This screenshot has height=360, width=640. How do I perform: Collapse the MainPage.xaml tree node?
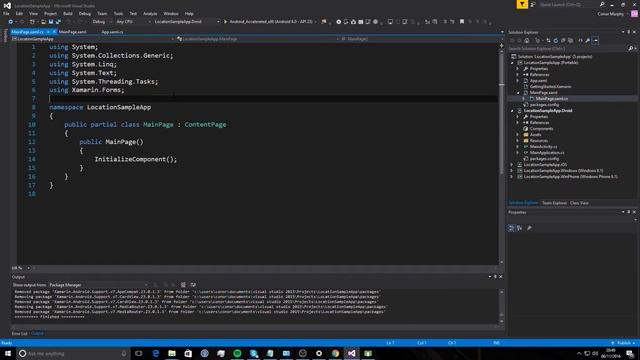click(518, 93)
